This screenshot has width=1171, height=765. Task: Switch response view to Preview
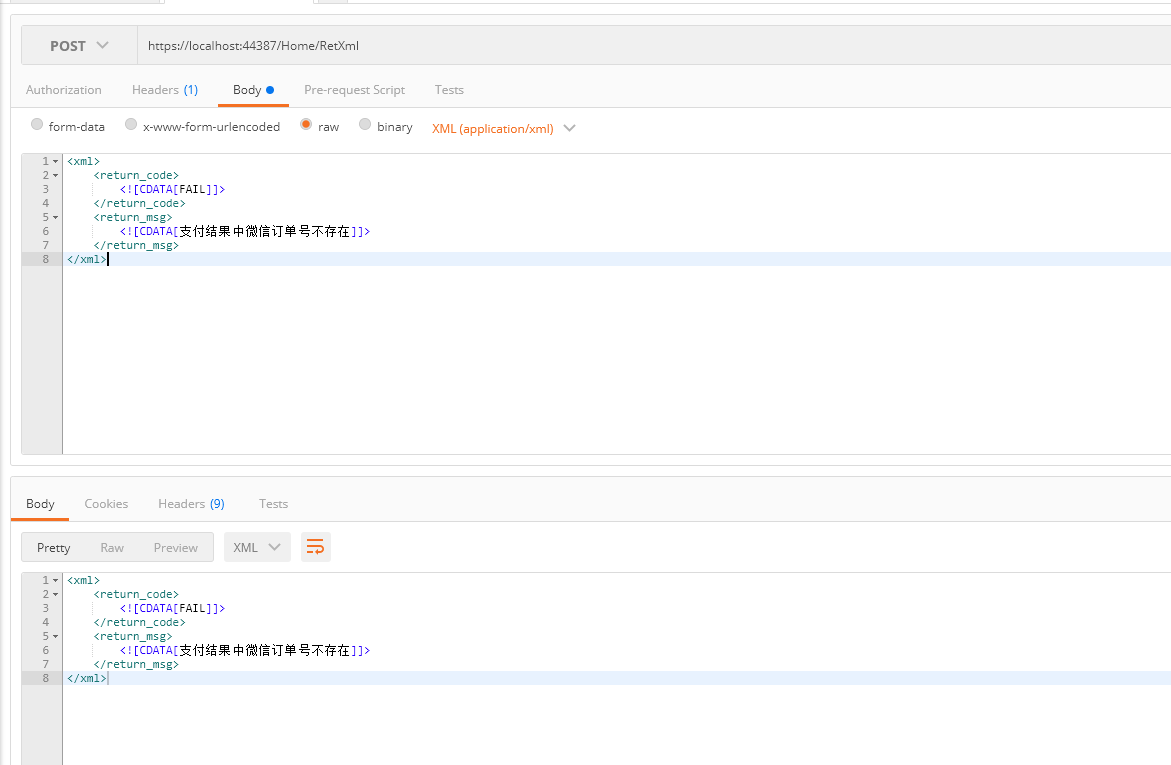pyautogui.click(x=176, y=547)
